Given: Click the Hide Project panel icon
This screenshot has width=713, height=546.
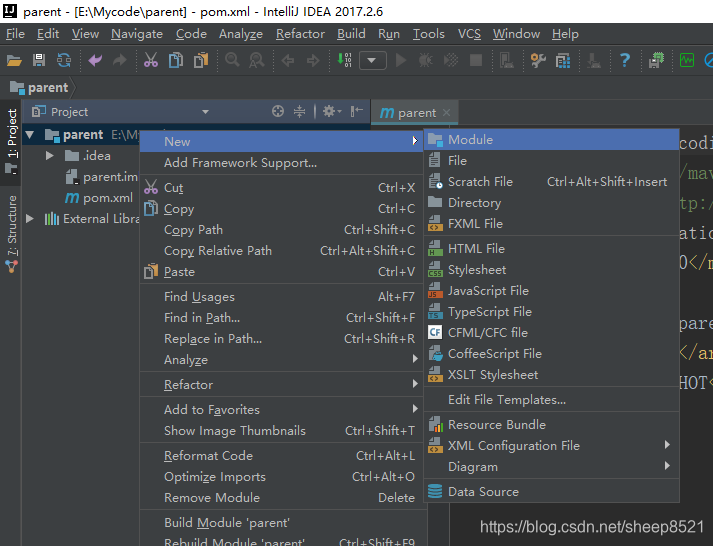Looking at the screenshot, I should click(356, 111).
